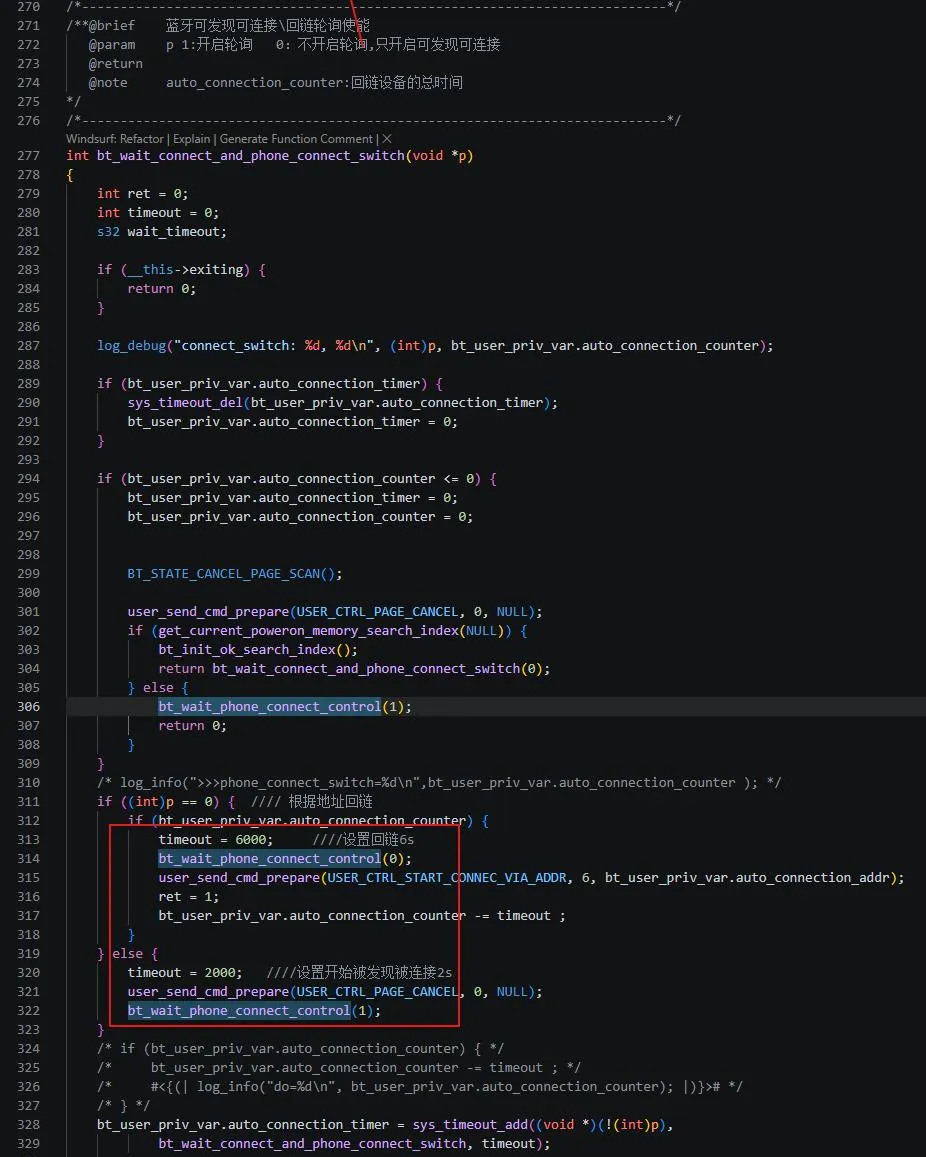The height and width of the screenshot is (1157, 926).
Task: Click bt_wait_phone_connect_control(1) on line 322
Action: [254, 1011]
